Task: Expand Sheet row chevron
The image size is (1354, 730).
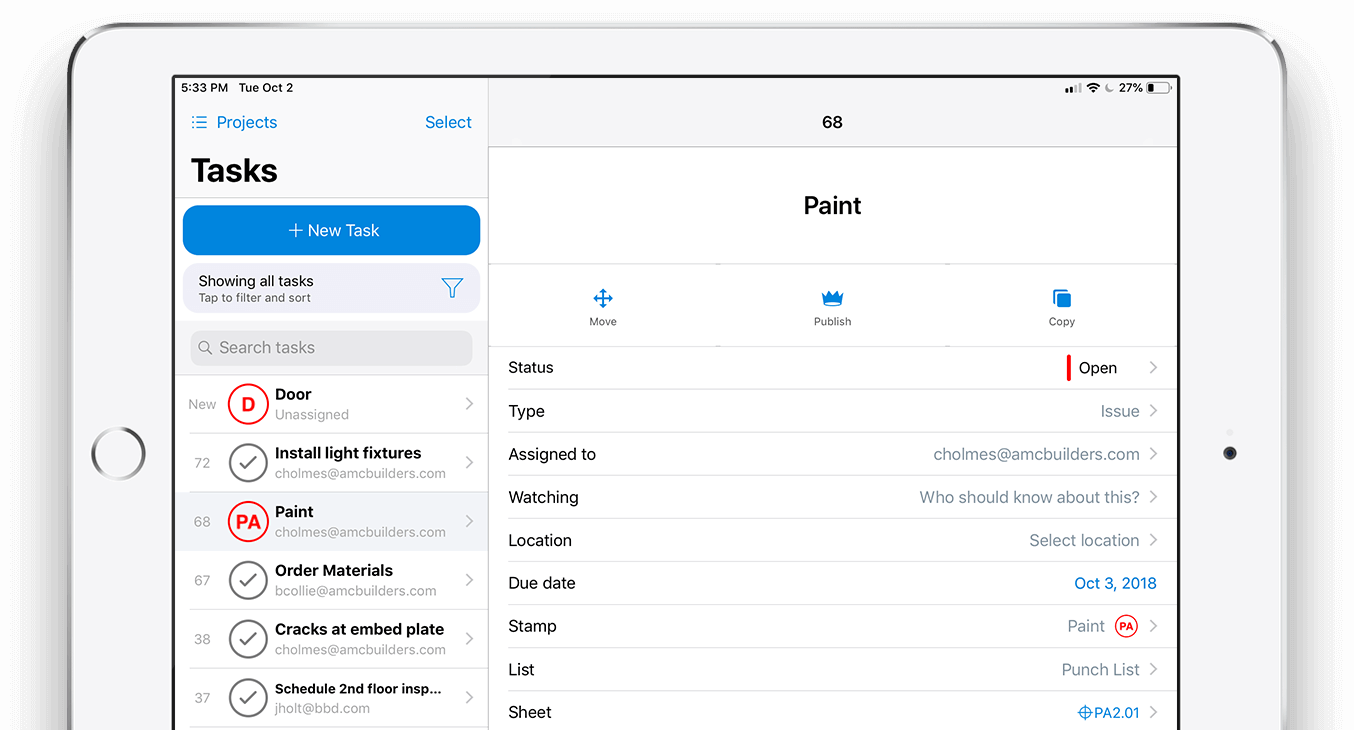Action: 1153,712
